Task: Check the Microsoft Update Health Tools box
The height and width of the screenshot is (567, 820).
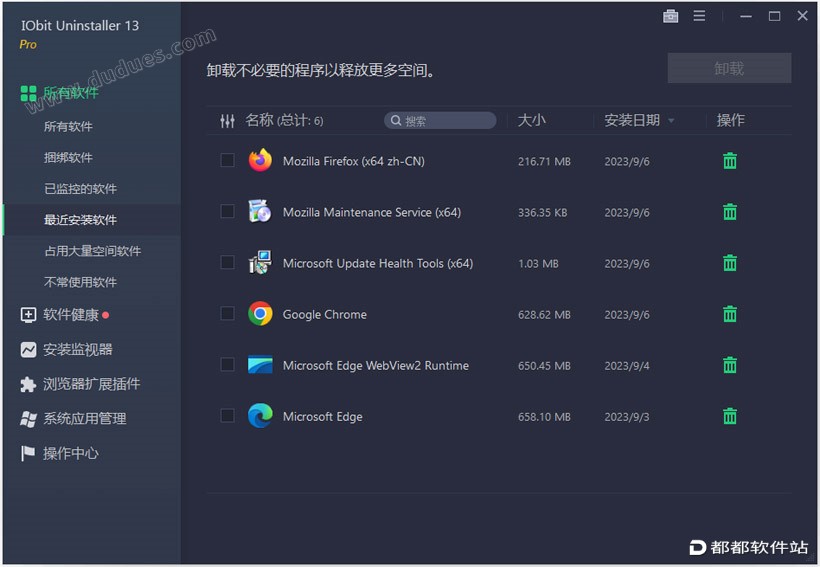Action: [x=227, y=262]
